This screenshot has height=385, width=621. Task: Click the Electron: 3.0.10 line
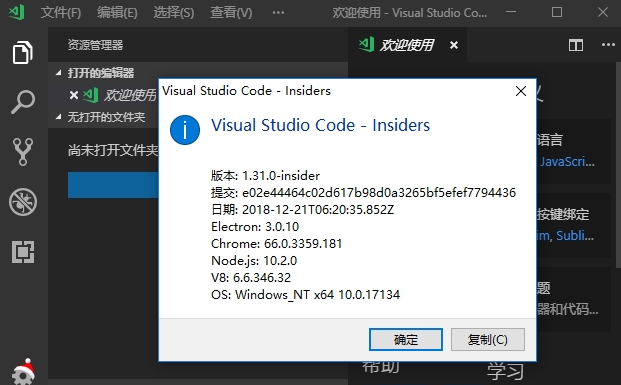[255, 227]
